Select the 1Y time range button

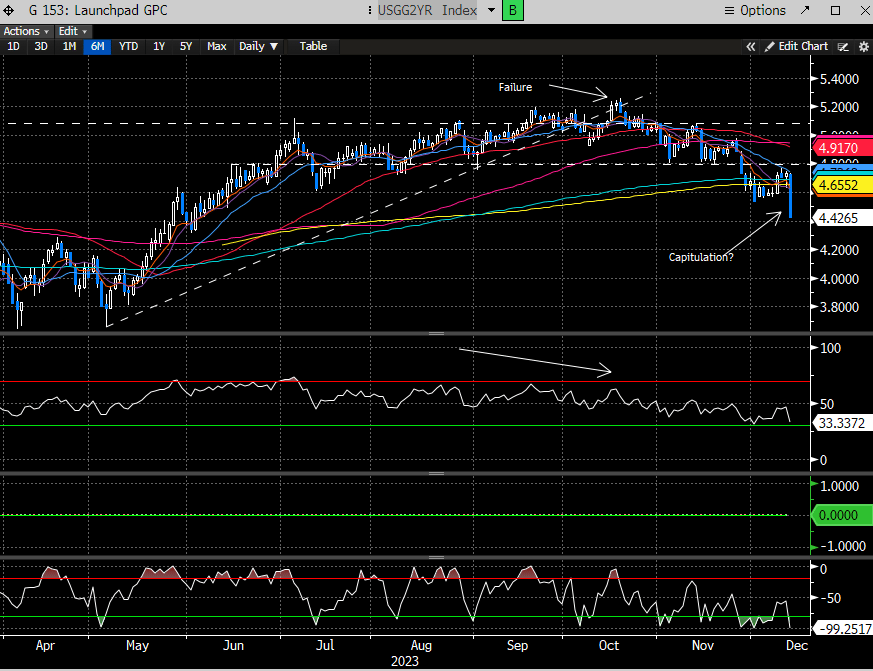coord(159,46)
